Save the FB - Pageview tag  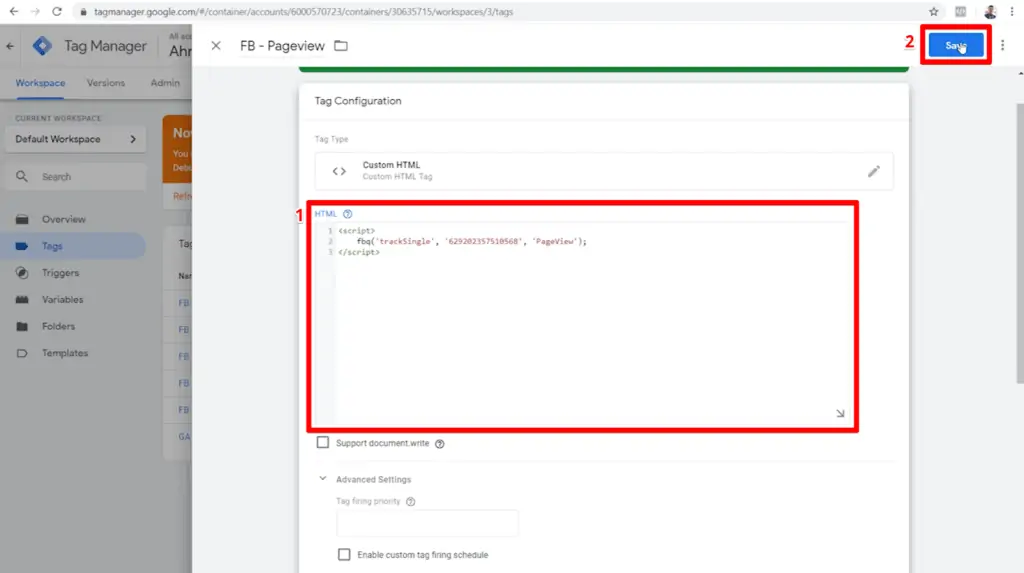pos(956,45)
